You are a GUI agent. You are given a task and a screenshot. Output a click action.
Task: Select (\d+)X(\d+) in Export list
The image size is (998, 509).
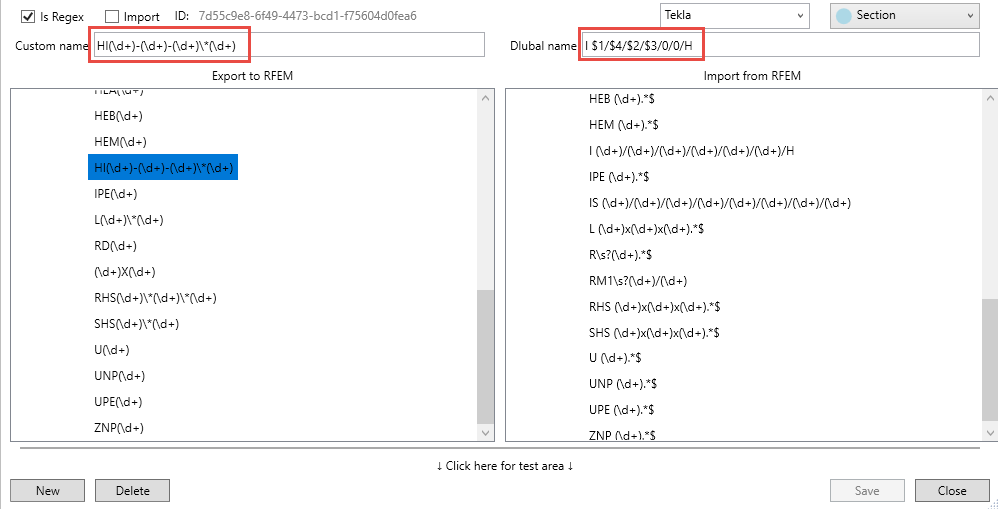124,272
